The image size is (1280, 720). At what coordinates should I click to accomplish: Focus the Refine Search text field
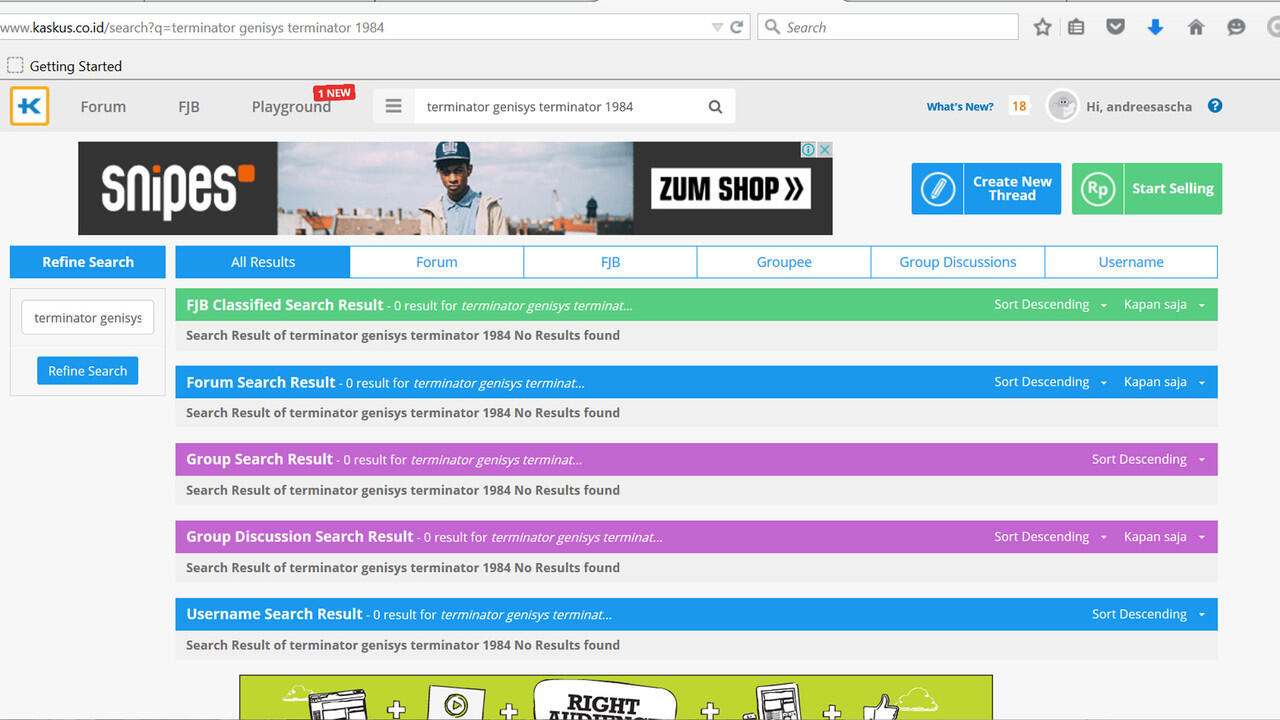(x=88, y=318)
